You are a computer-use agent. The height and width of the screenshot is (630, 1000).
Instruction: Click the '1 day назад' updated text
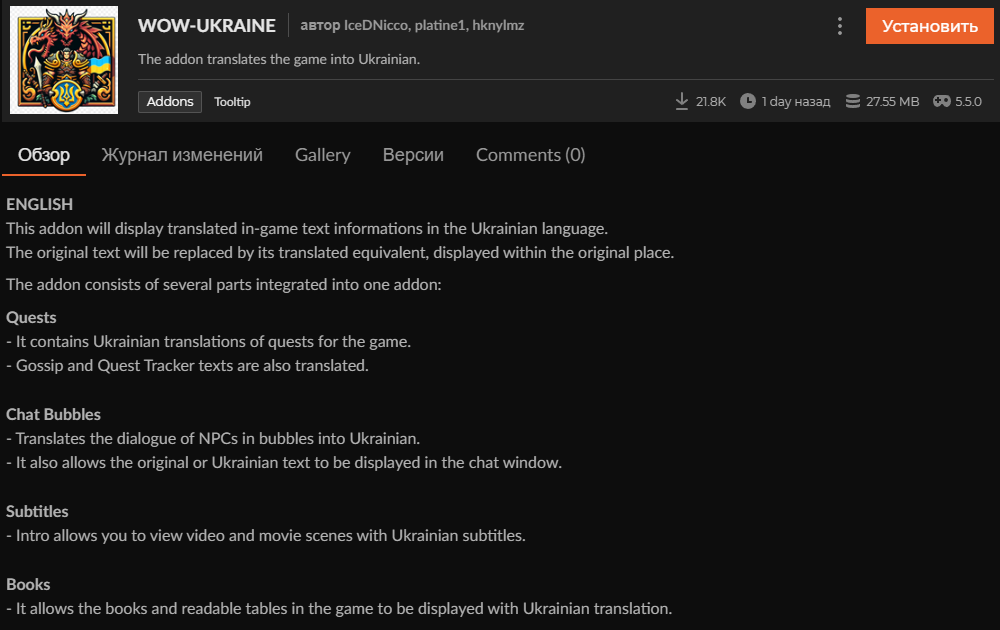click(796, 101)
